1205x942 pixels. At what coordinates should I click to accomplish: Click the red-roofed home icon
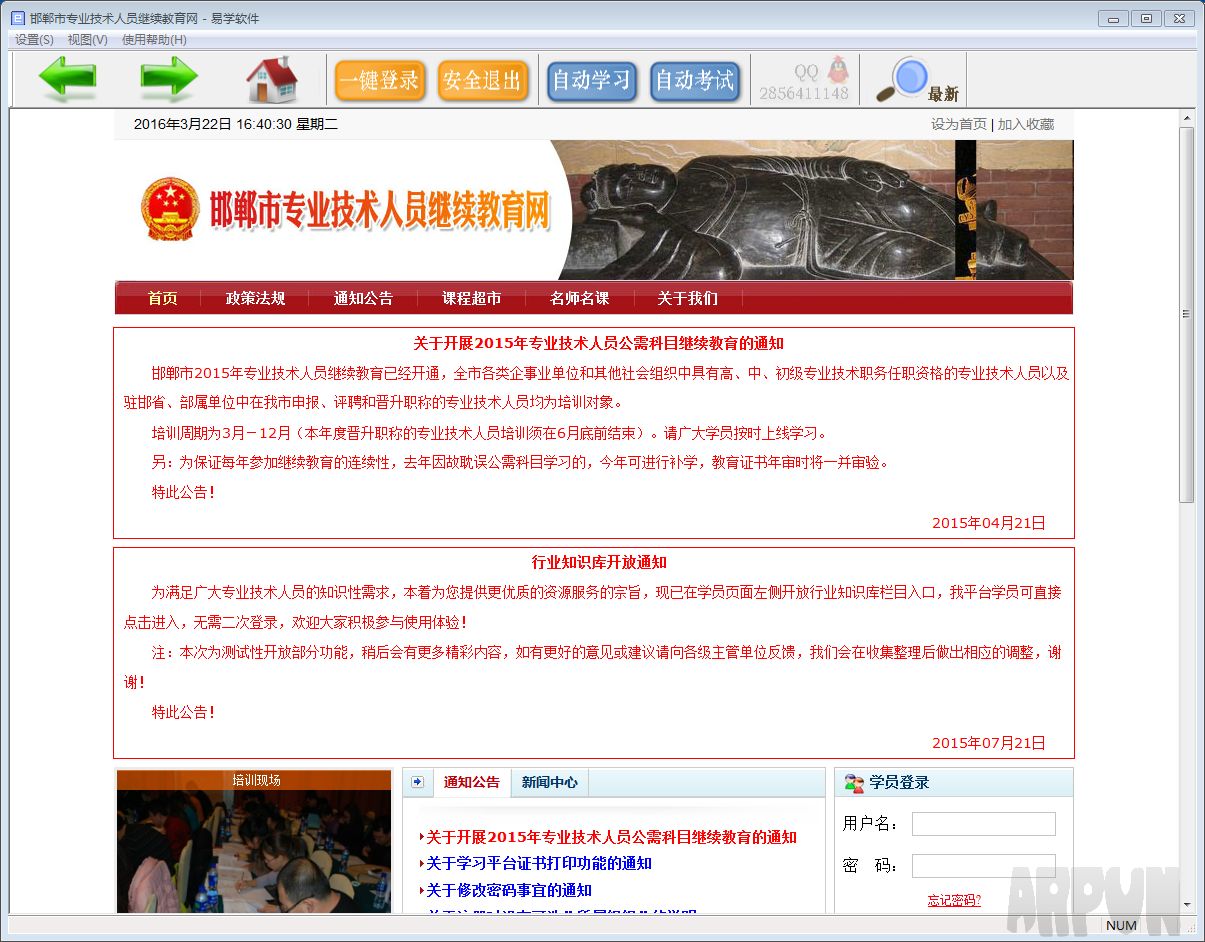(x=272, y=78)
